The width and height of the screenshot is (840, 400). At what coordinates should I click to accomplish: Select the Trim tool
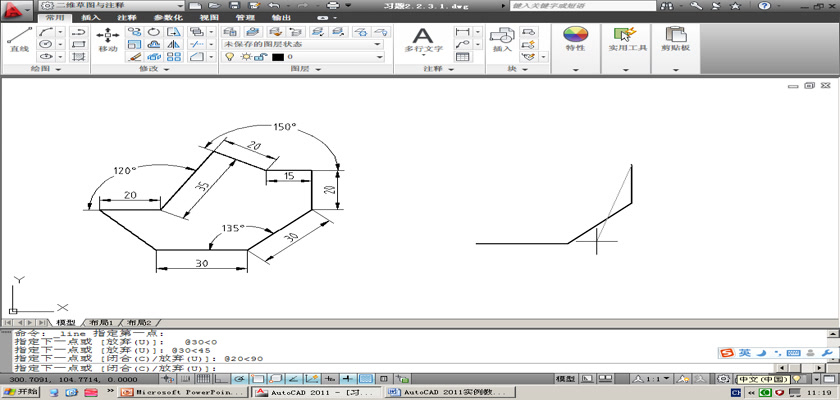197,44
